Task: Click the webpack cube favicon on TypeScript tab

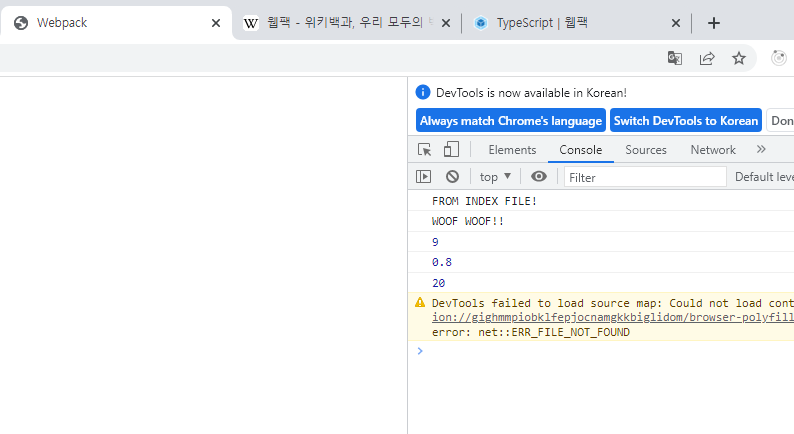Action: tap(481, 23)
